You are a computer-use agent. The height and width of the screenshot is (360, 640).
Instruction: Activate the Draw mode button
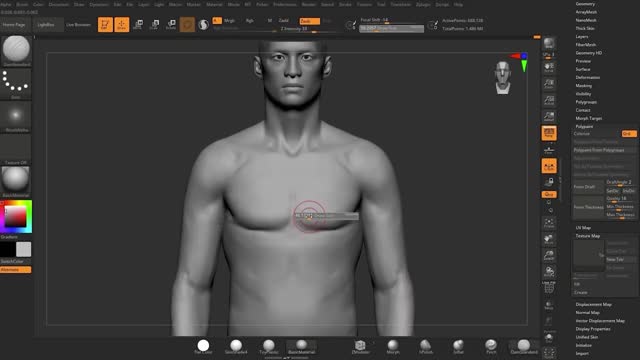(x=122, y=24)
